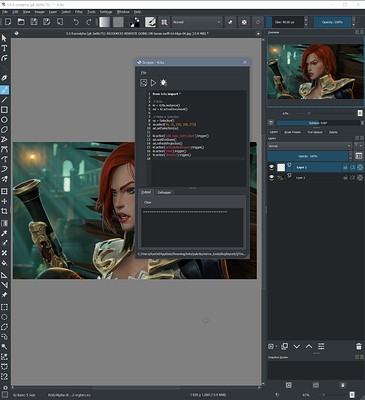This screenshot has width=365, height=400.
Task: Toggle eraser mode in toolbar
Action: point(230,22)
